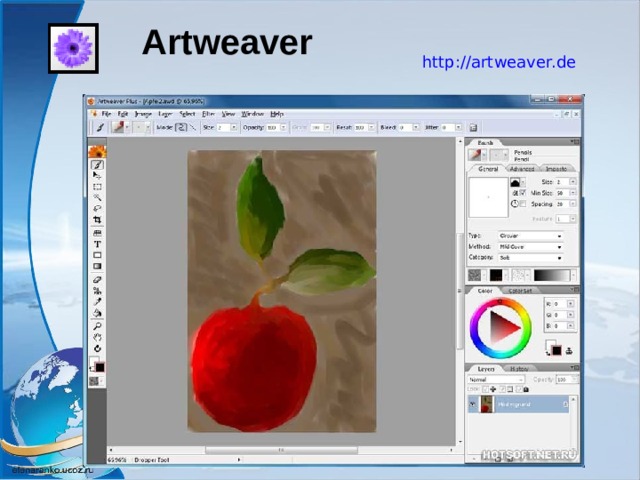Toggle the Spacing checkbox
The image size is (640, 480).
pos(523,204)
